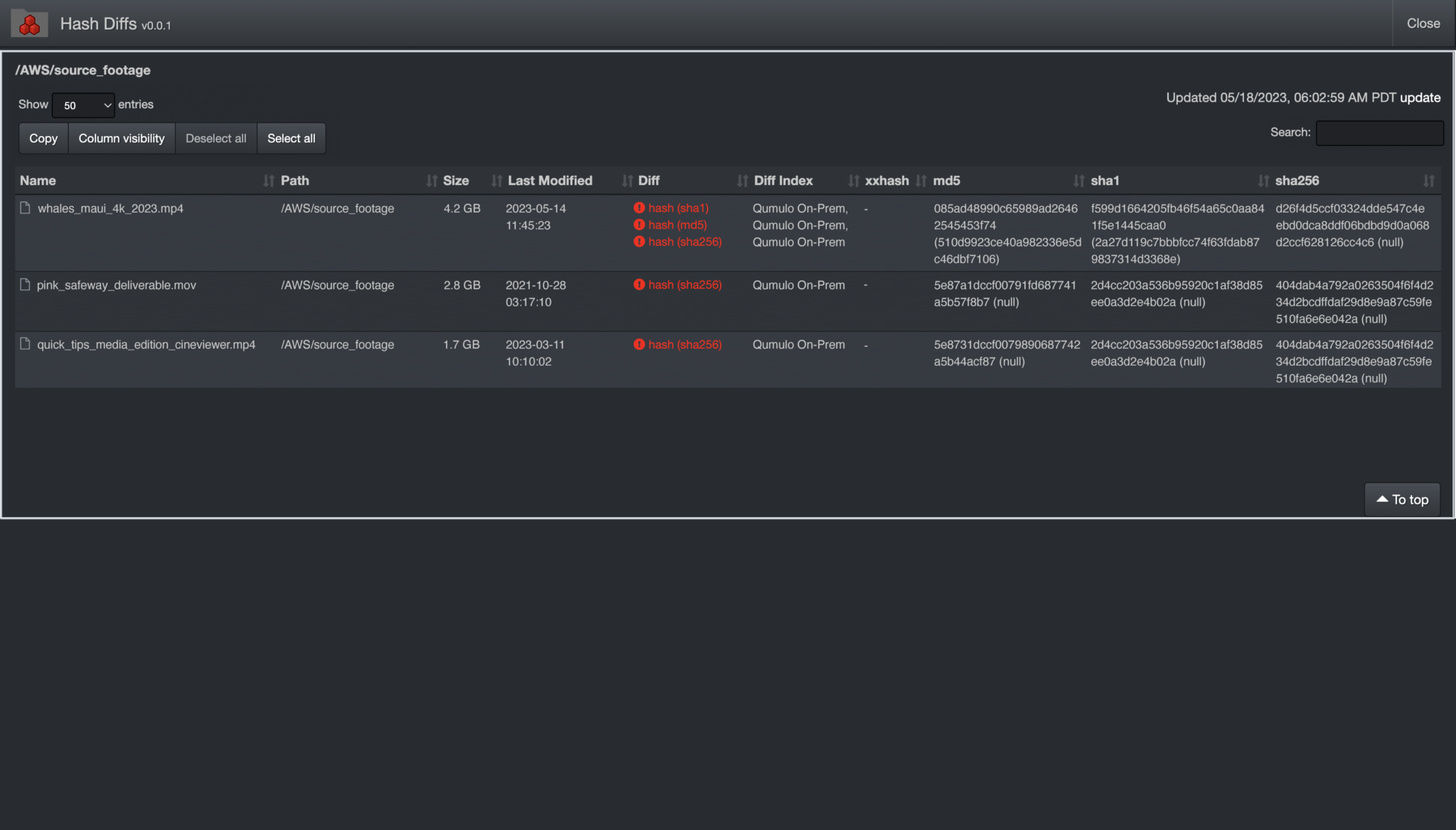Click the To top button
Viewport: 1456px width, 830px height.
tap(1402, 499)
